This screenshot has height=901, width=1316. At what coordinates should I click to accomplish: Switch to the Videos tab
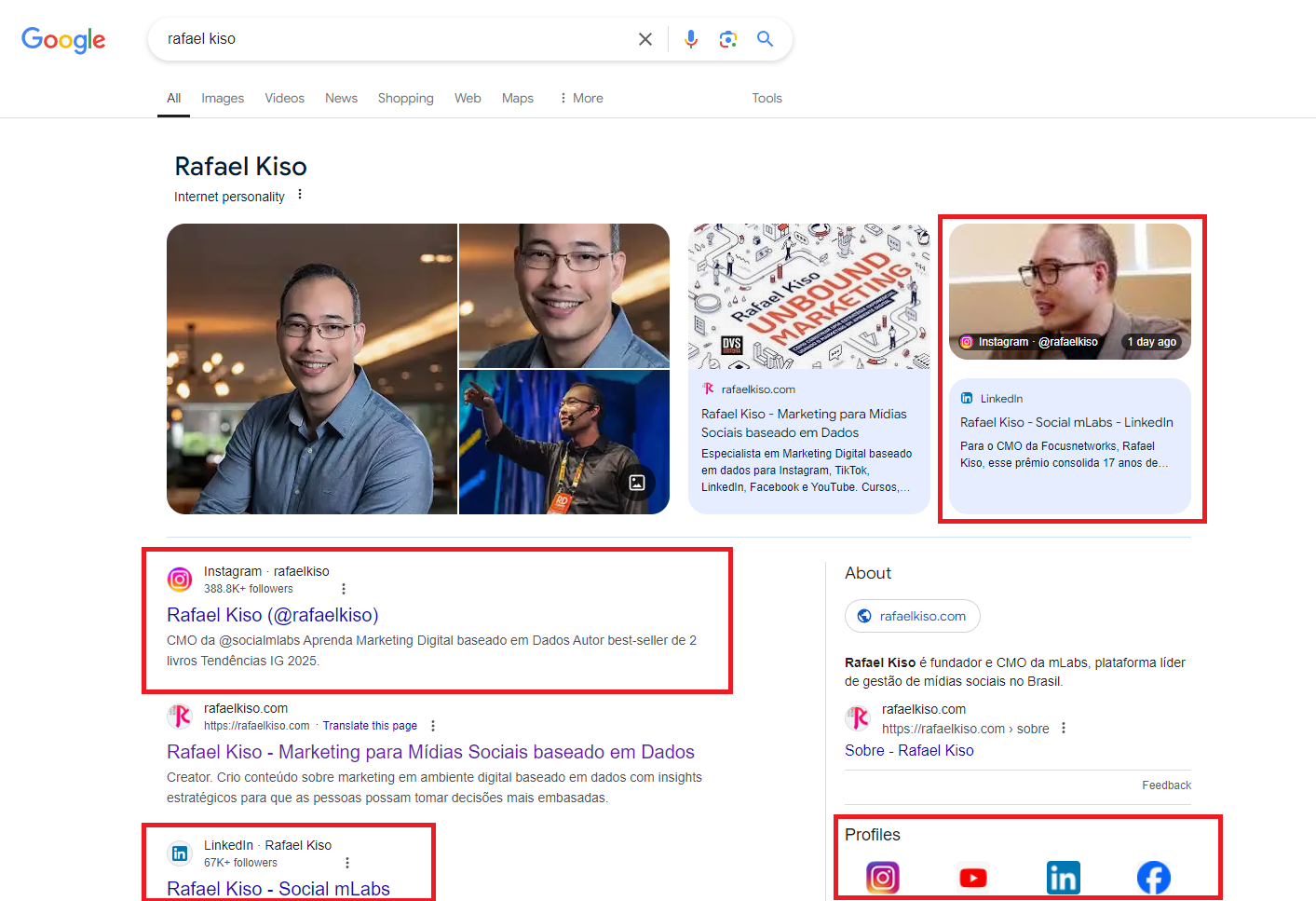click(x=284, y=98)
